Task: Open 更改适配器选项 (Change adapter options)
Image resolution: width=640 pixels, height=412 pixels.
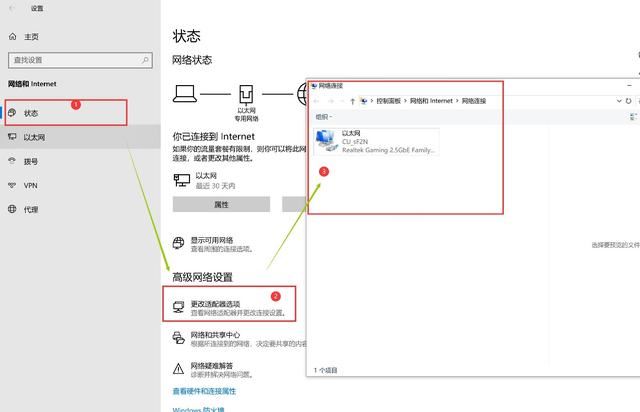Action: tap(214, 303)
